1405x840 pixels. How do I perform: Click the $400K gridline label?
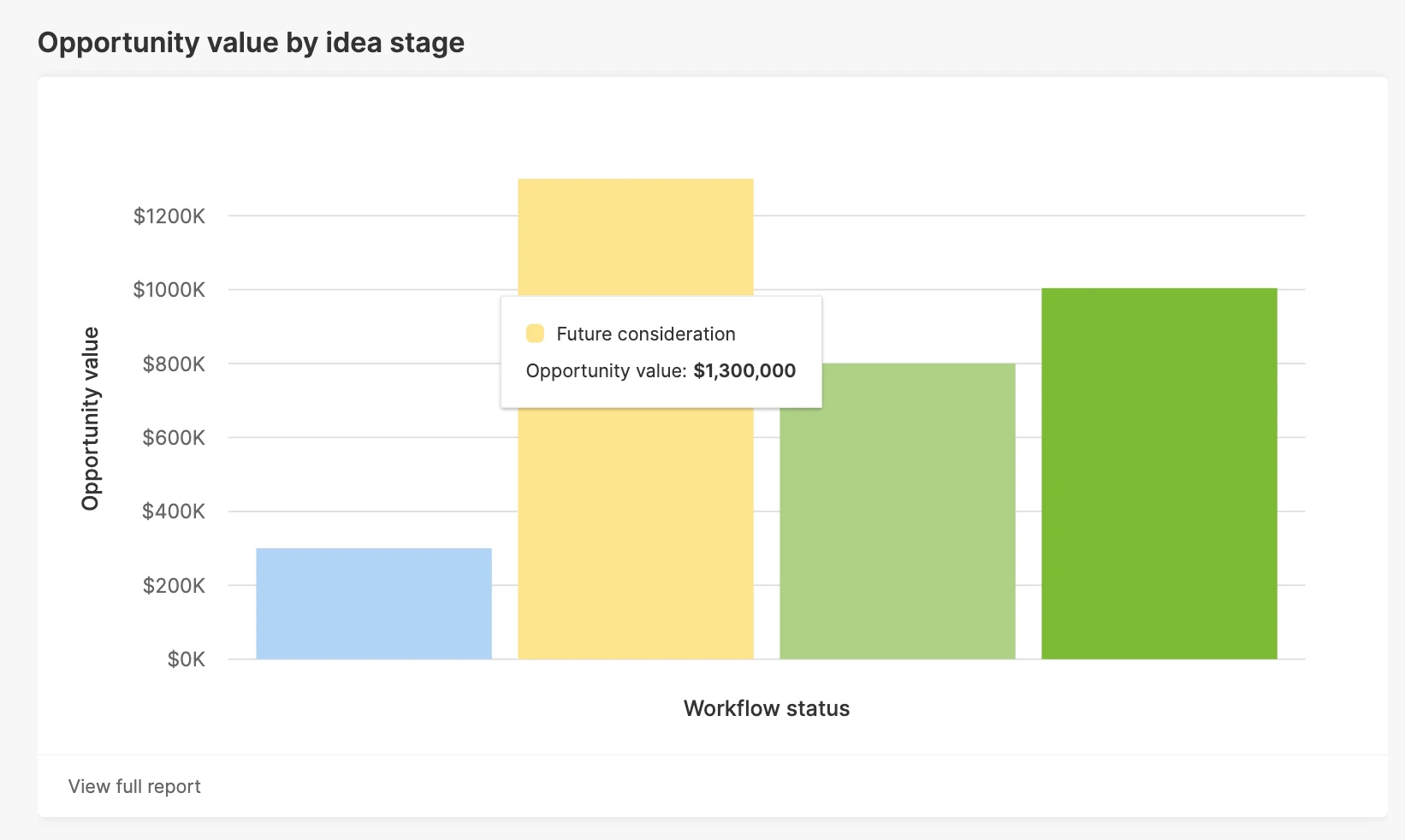175,511
